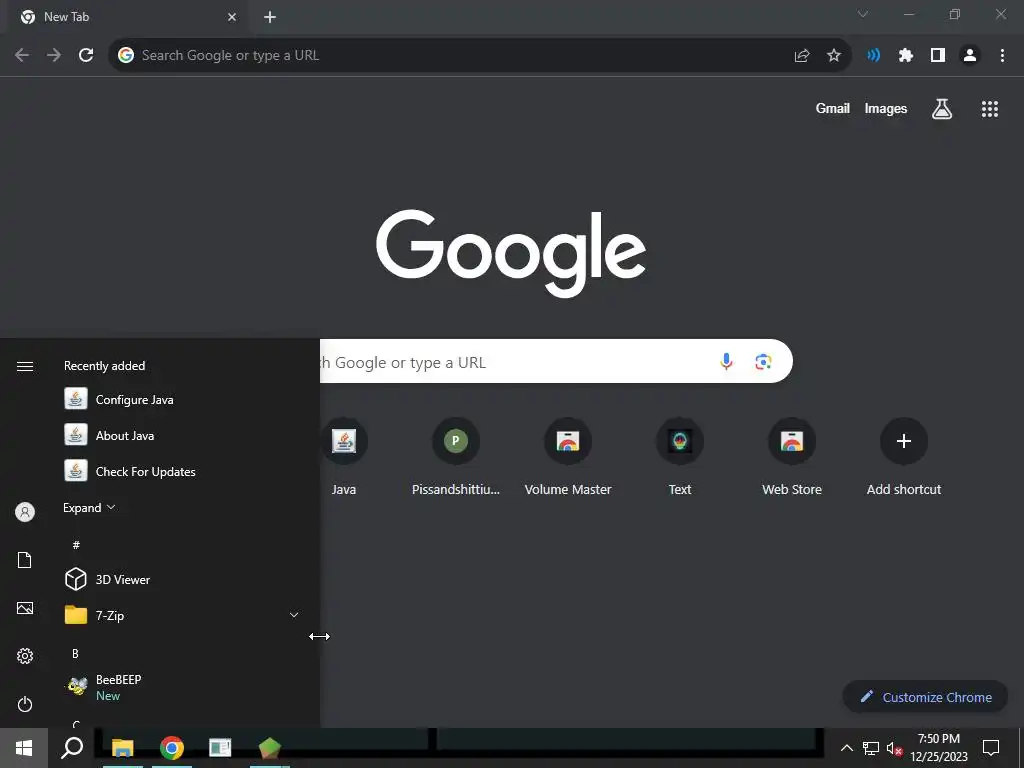Bookmark this tab with the star icon
Image resolution: width=1024 pixels, height=768 pixels.
coord(834,55)
